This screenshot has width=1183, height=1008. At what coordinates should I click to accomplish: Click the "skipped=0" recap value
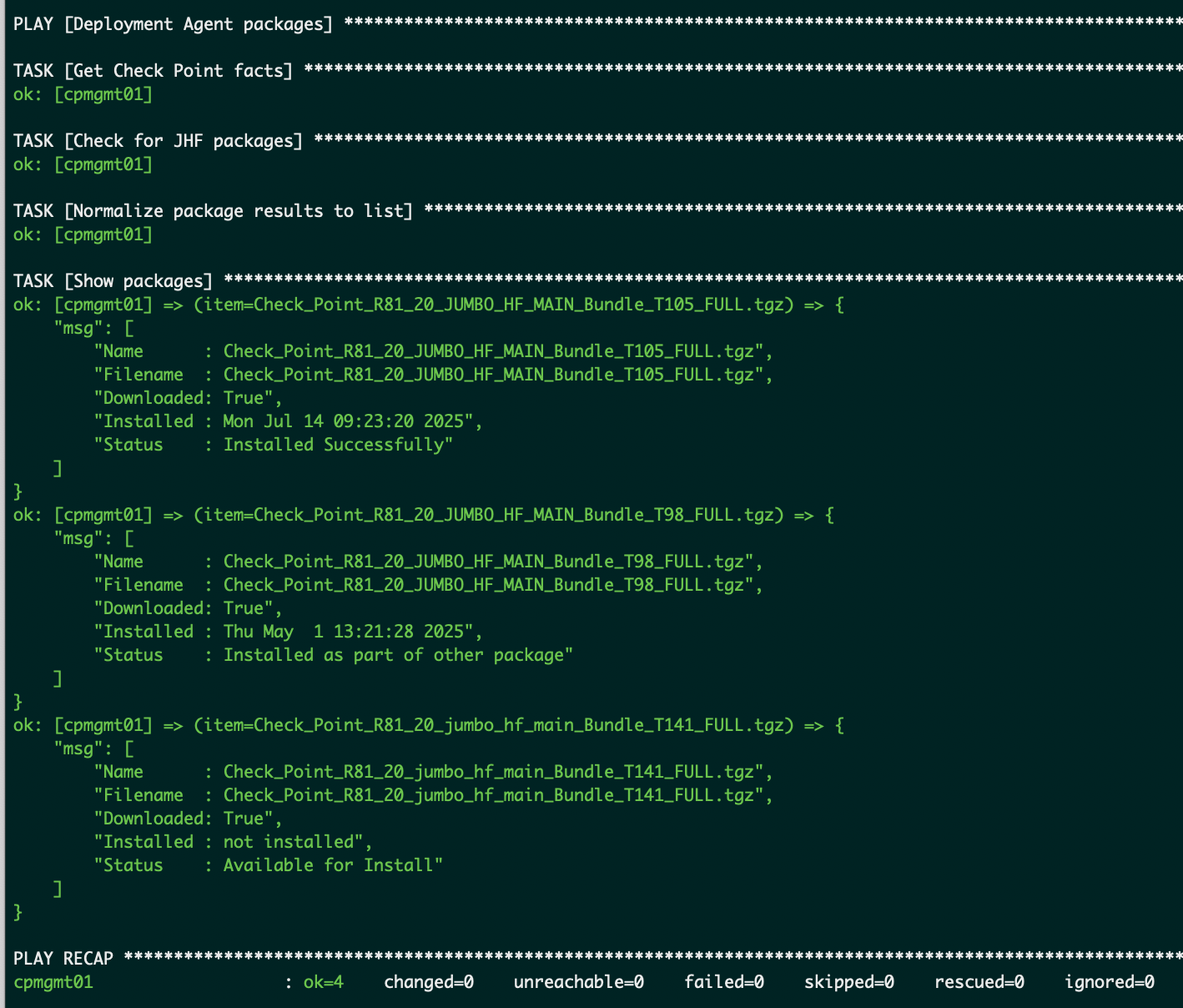tap(849, 982)
